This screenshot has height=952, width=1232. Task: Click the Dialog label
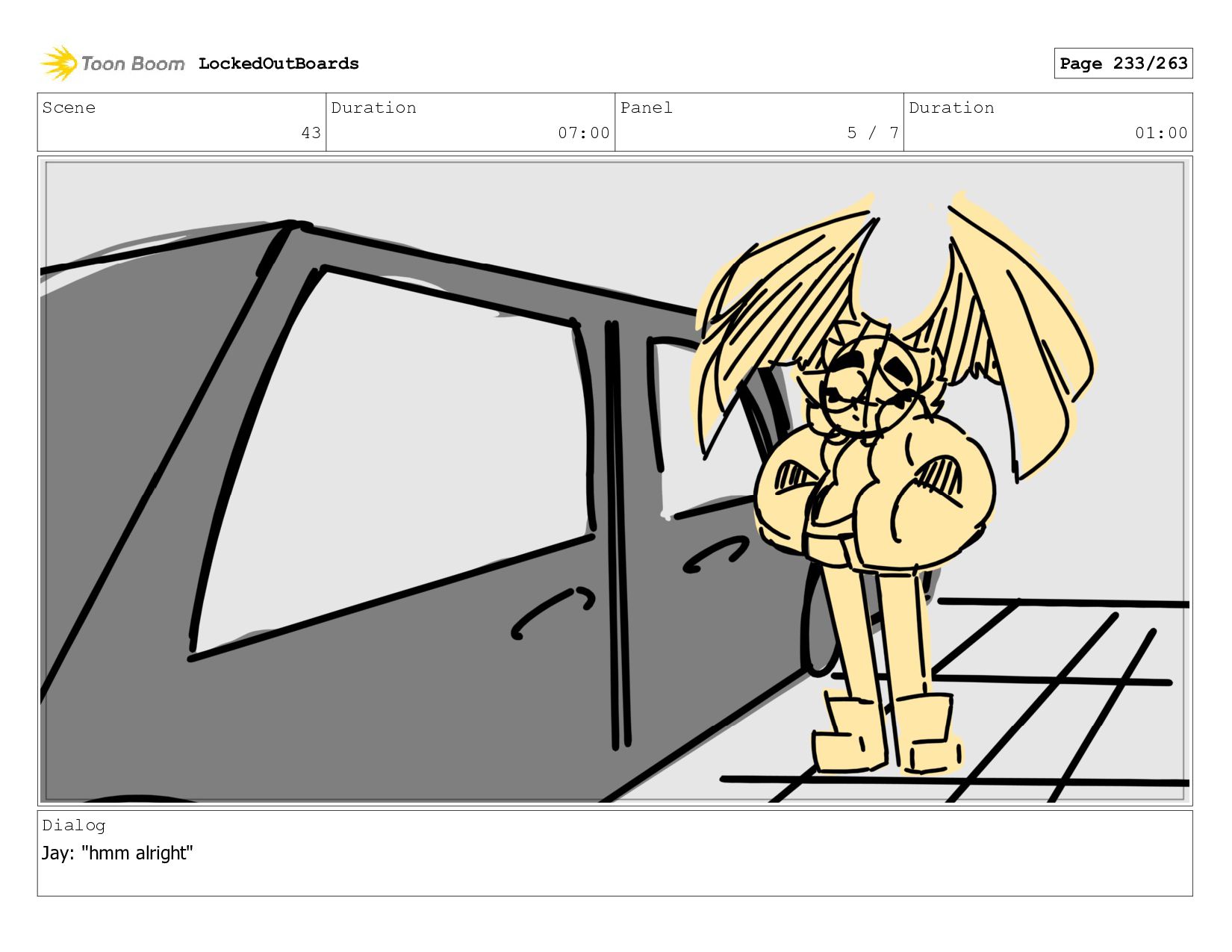click(x=73, y=825)
